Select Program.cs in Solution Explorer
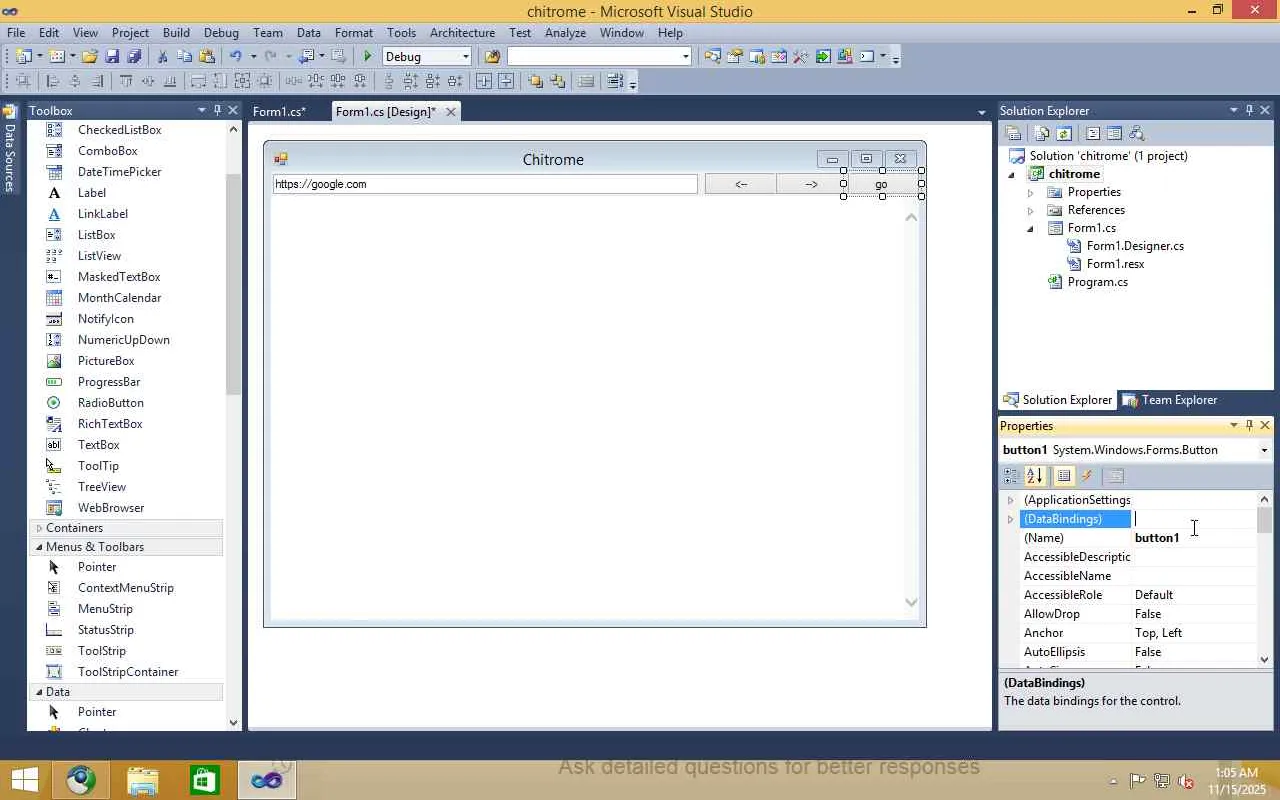Screen dimensions: 1280x800 (x=1097, y=282)
